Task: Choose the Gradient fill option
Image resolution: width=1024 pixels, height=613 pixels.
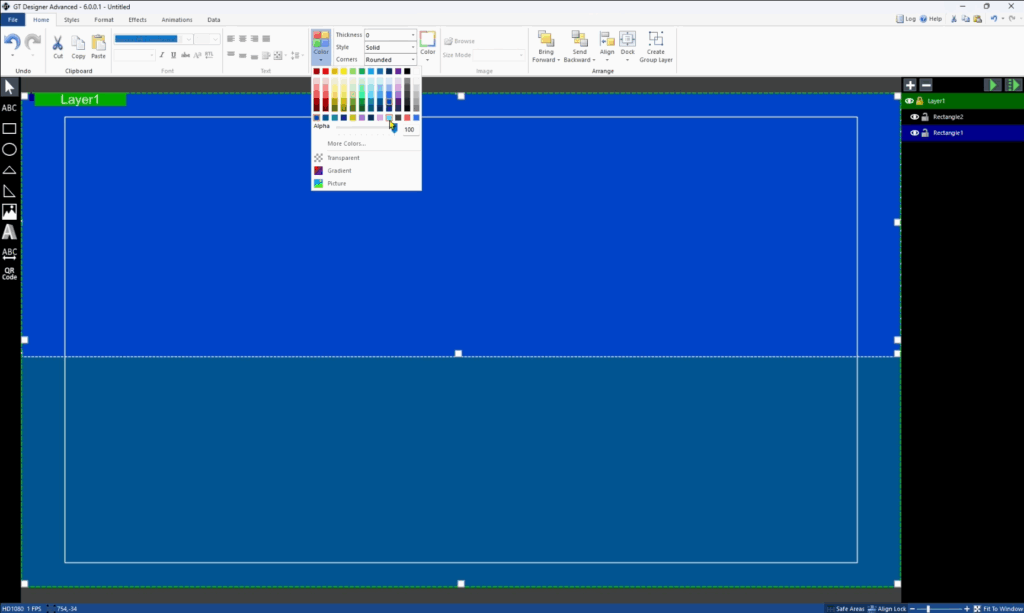Action: click(339, 171)
